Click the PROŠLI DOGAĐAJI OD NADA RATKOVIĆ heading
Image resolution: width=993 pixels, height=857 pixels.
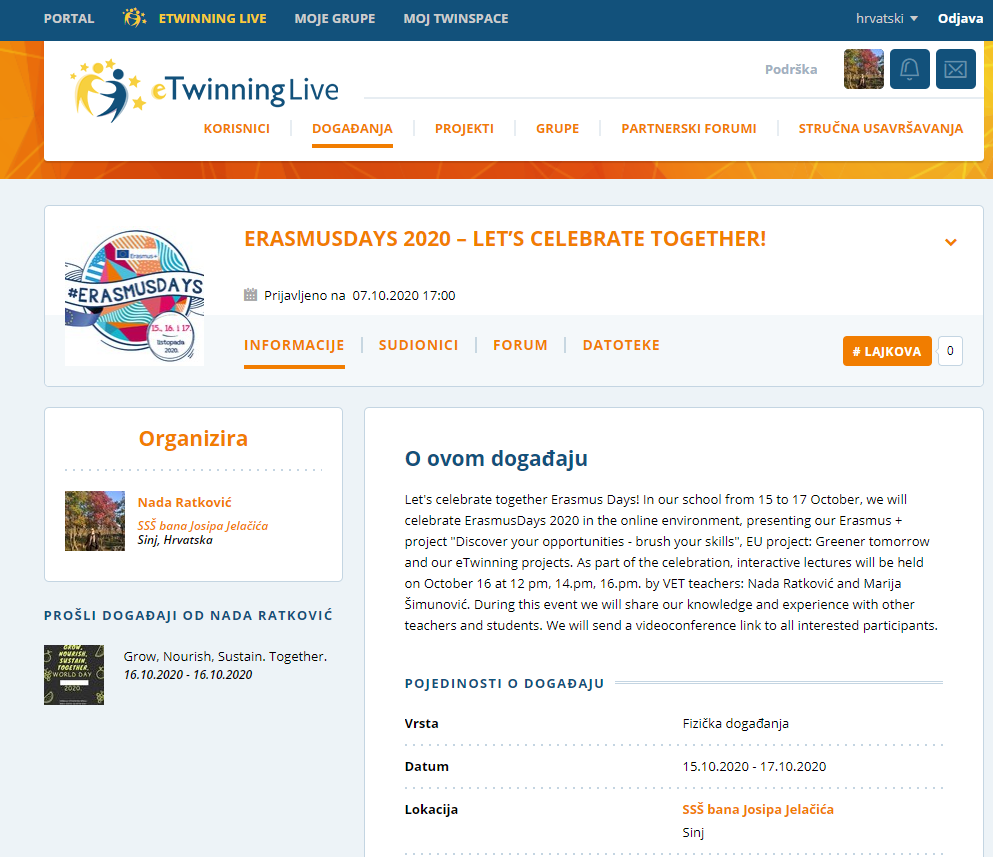(x=188, y=615)
